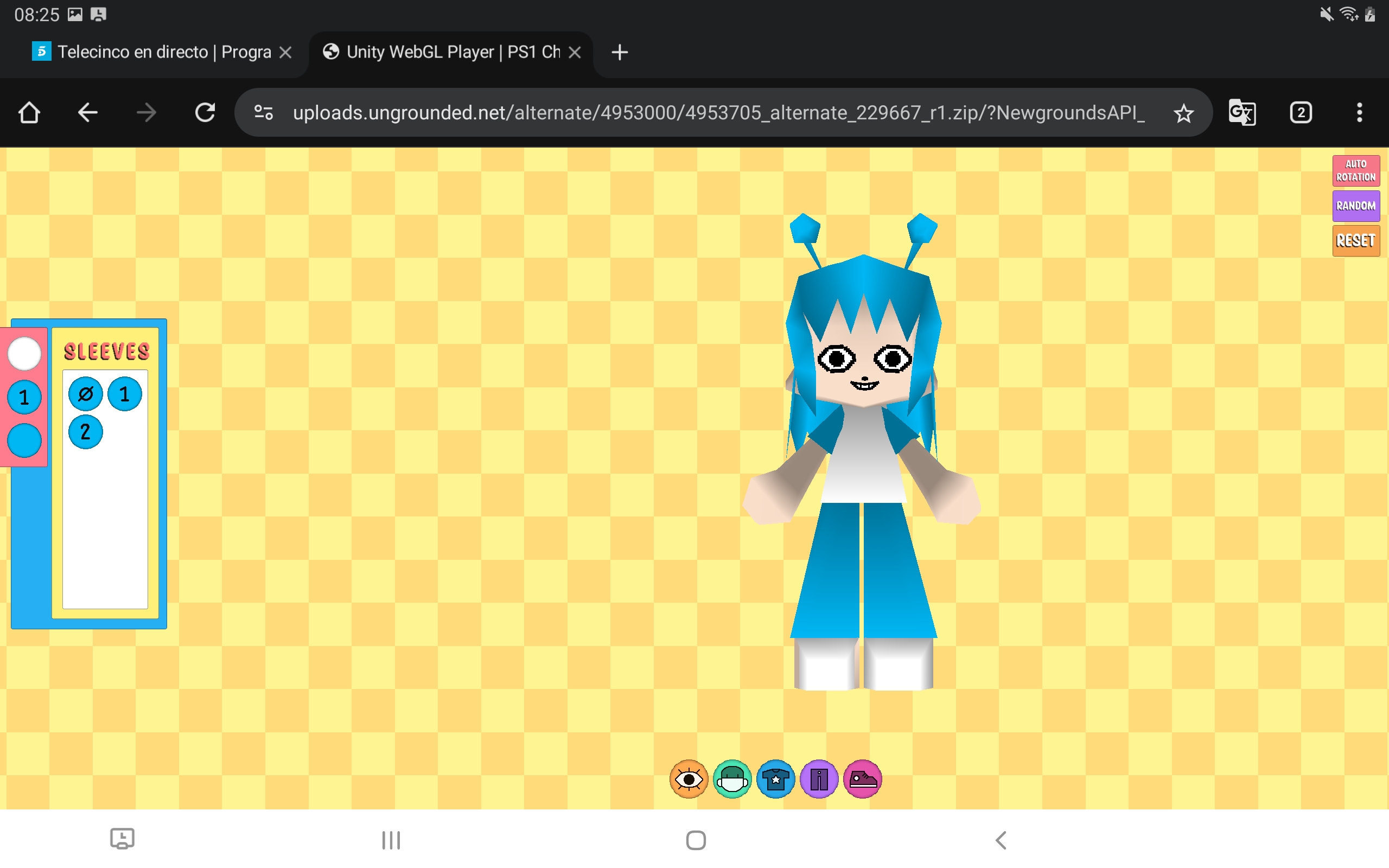Bookmark this page with the star

coord(1183,113)
